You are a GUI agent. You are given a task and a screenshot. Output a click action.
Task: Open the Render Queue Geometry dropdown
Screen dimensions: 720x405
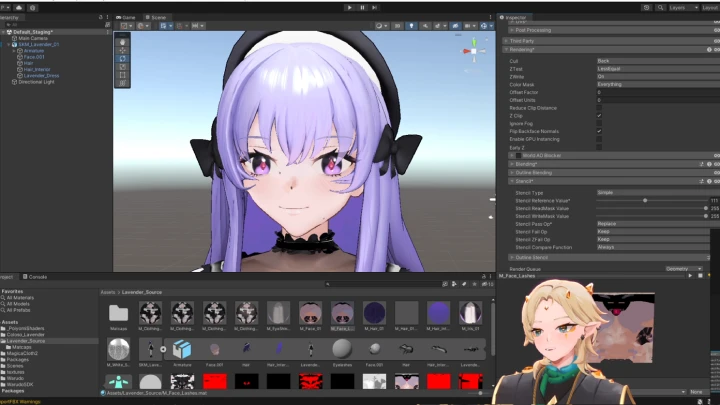(x=684, y=269)
